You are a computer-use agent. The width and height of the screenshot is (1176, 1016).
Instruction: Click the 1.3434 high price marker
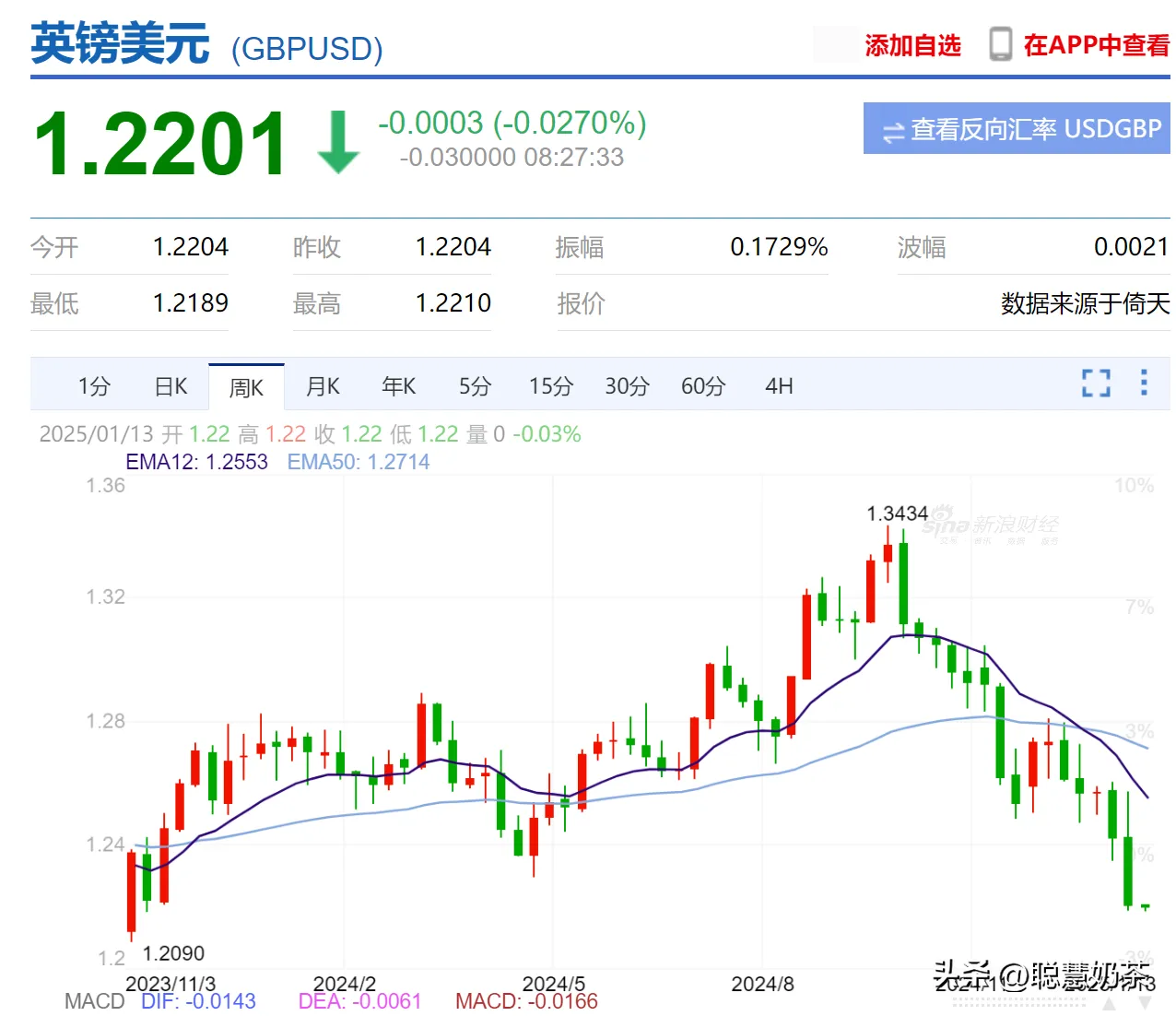(x=897, y=514)
